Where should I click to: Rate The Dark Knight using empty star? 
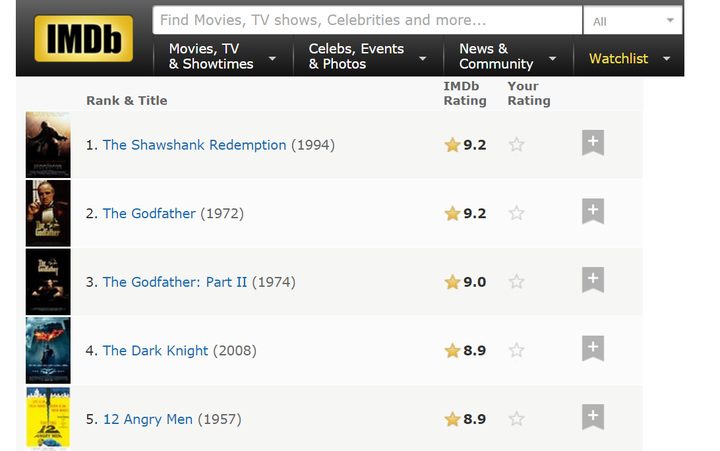(x=517, y=350)
